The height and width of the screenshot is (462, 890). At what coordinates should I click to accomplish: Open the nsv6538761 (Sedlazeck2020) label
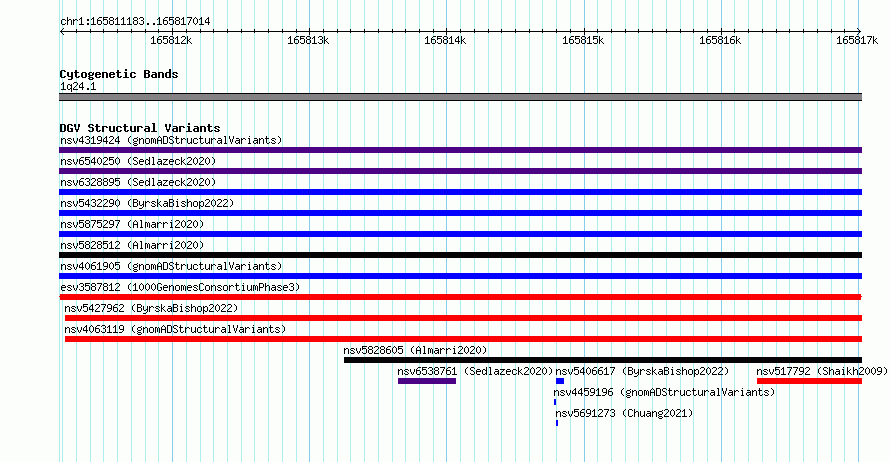point(475,371)
